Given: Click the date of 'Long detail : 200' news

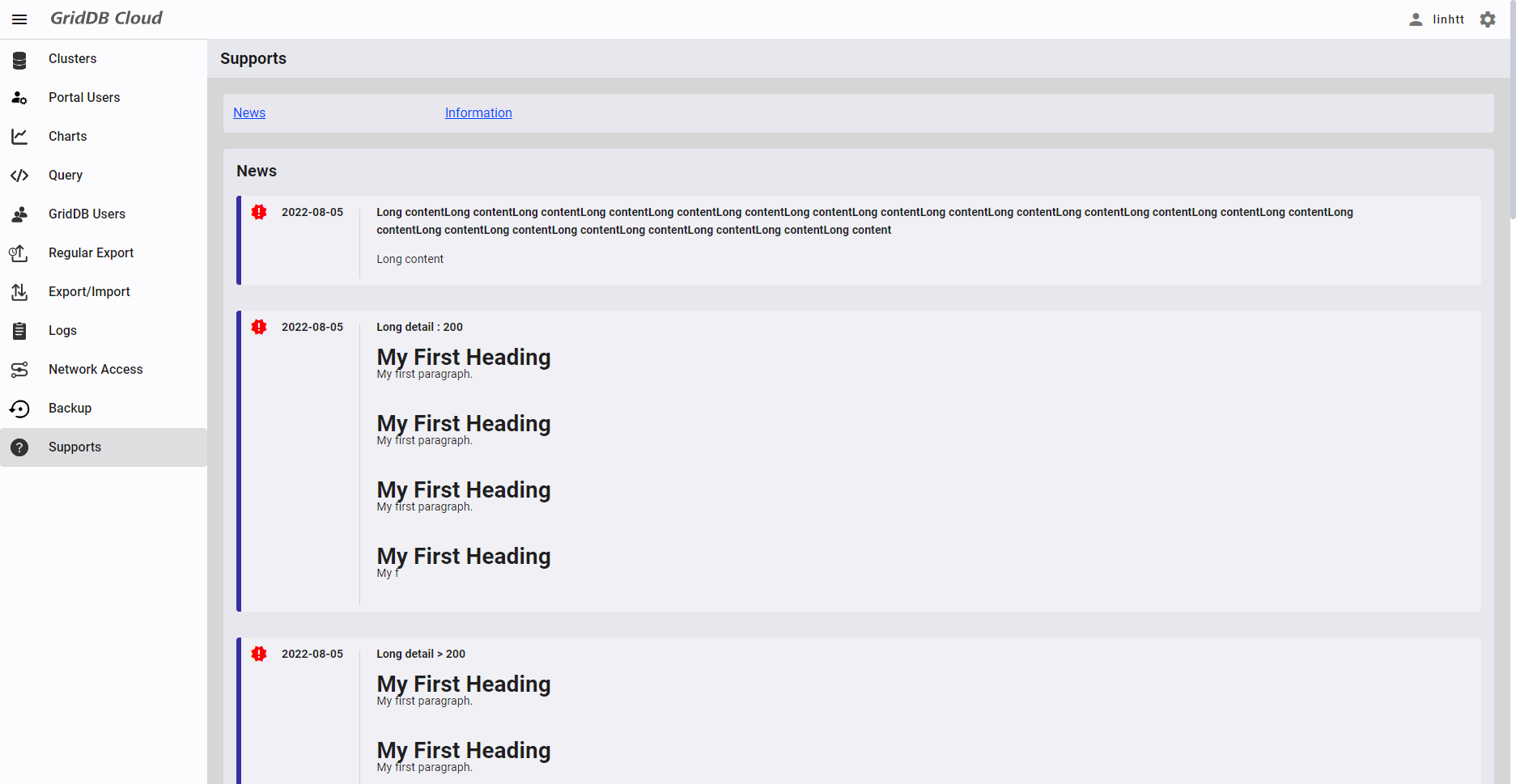Looking at the screenshot, I should click(x=312, y=327).
